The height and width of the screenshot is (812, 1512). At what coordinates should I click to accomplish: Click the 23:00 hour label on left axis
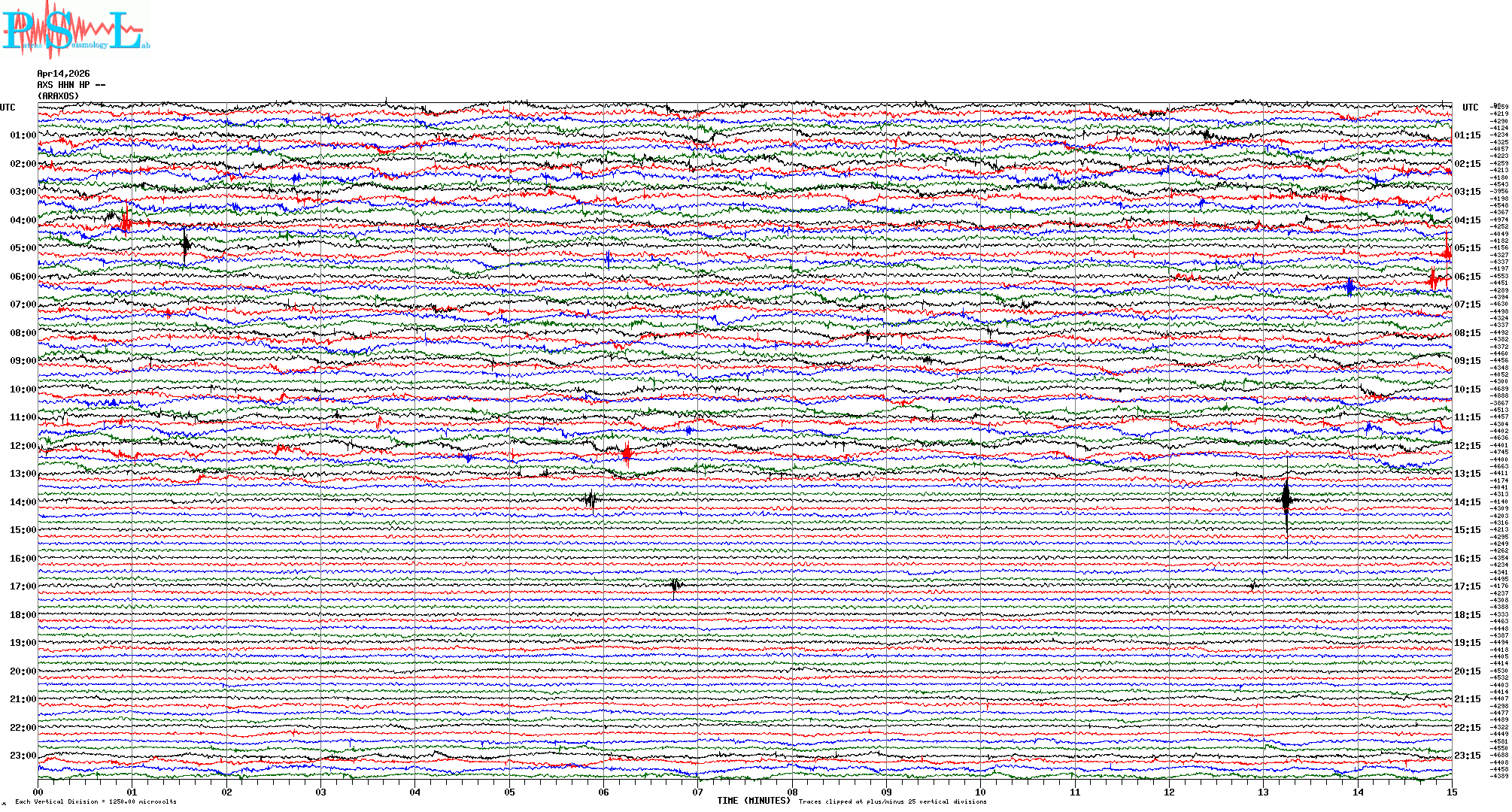coord(23,756)
